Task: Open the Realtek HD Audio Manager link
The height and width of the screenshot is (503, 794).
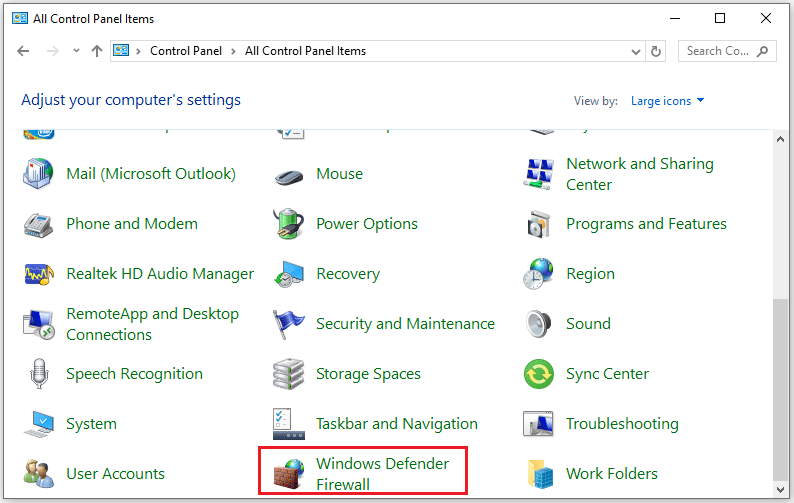Action: pos(160,274)
